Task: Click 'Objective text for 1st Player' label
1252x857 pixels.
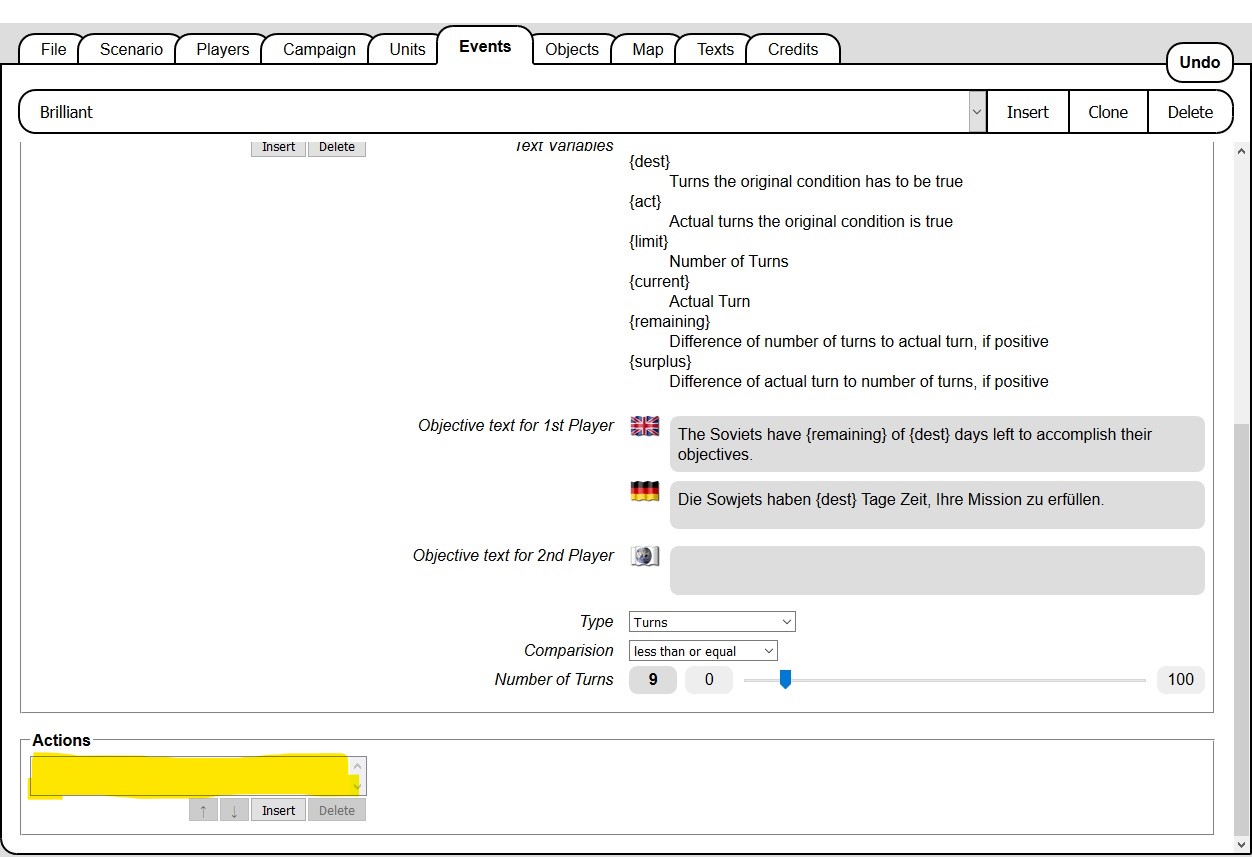Action: (x=516, y=425)
